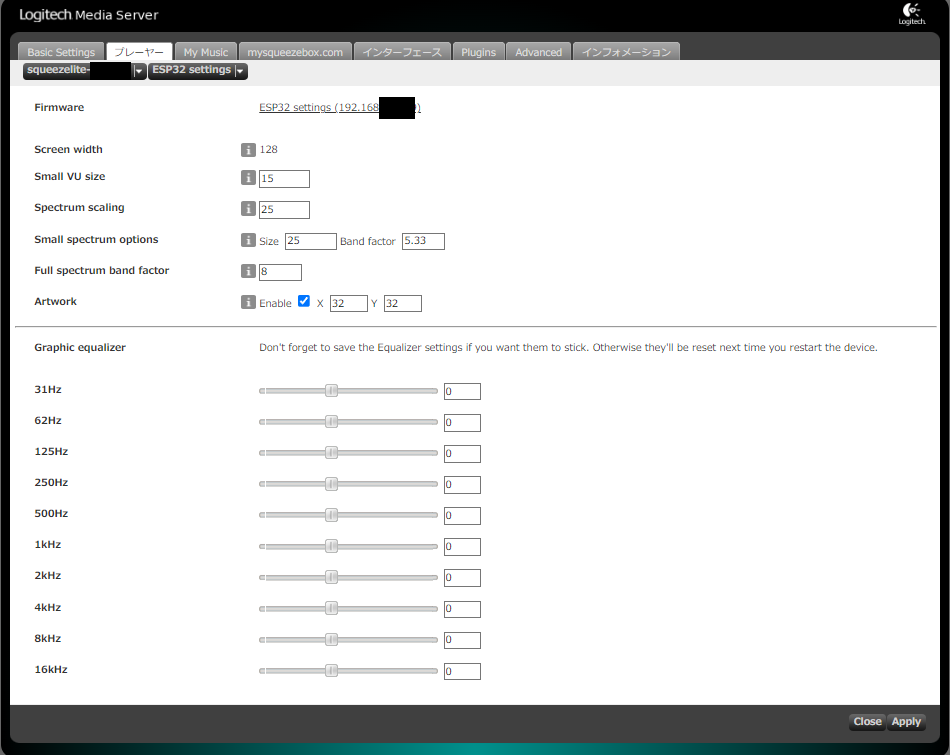Click the Apply button
Image resolution: width=950 pixels, height=755 pixels.
(x=906, y=722)
